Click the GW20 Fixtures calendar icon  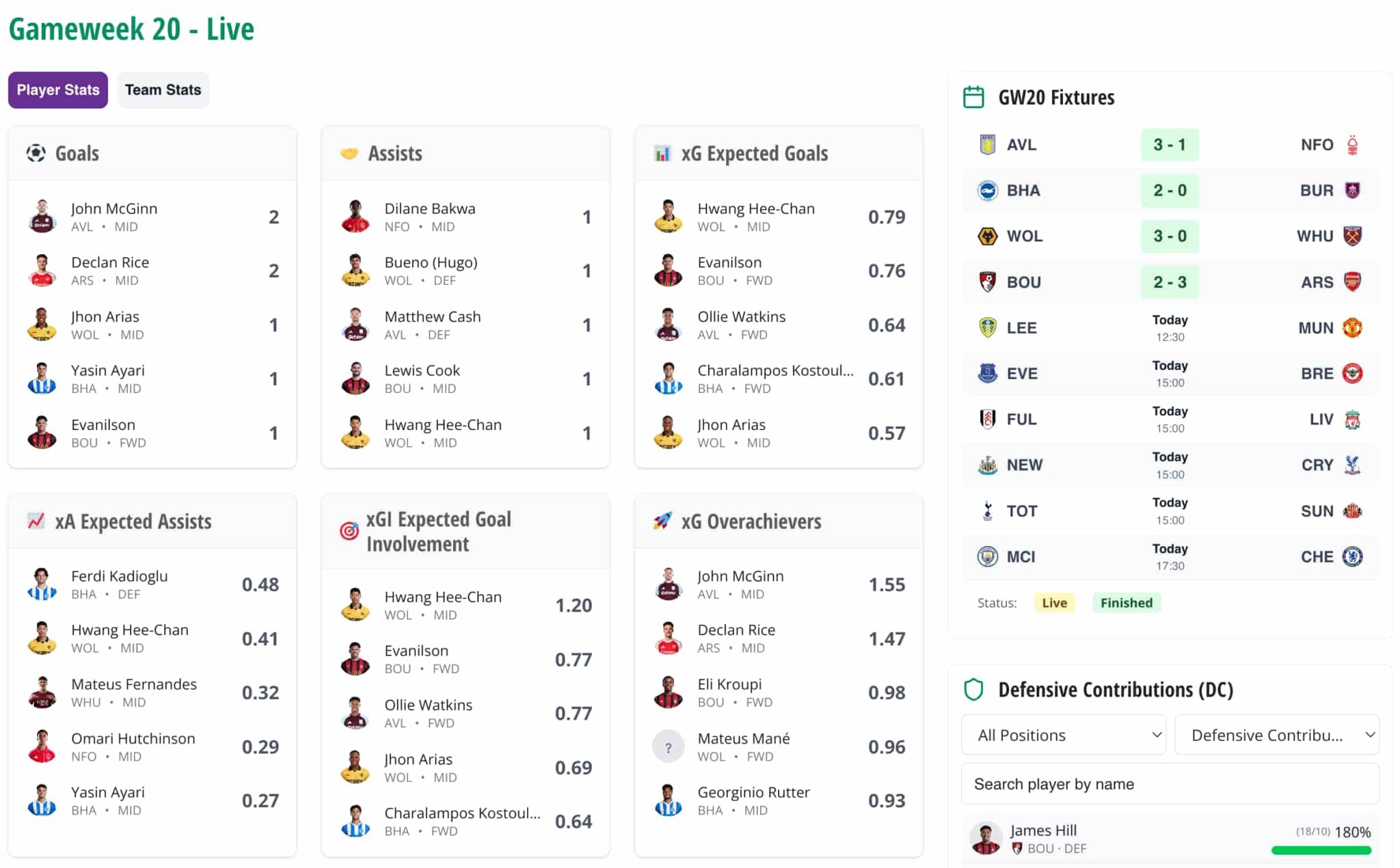[x=973, y=97]
